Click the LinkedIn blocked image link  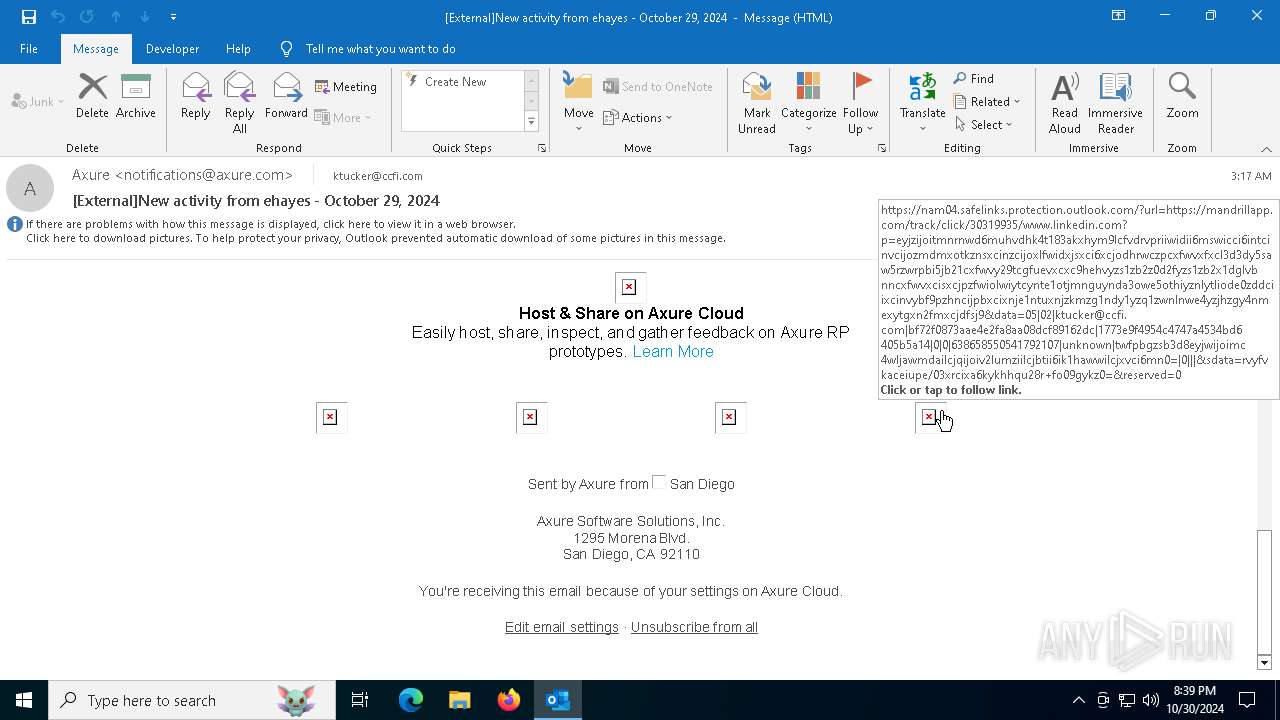click(x=929, y=416)
